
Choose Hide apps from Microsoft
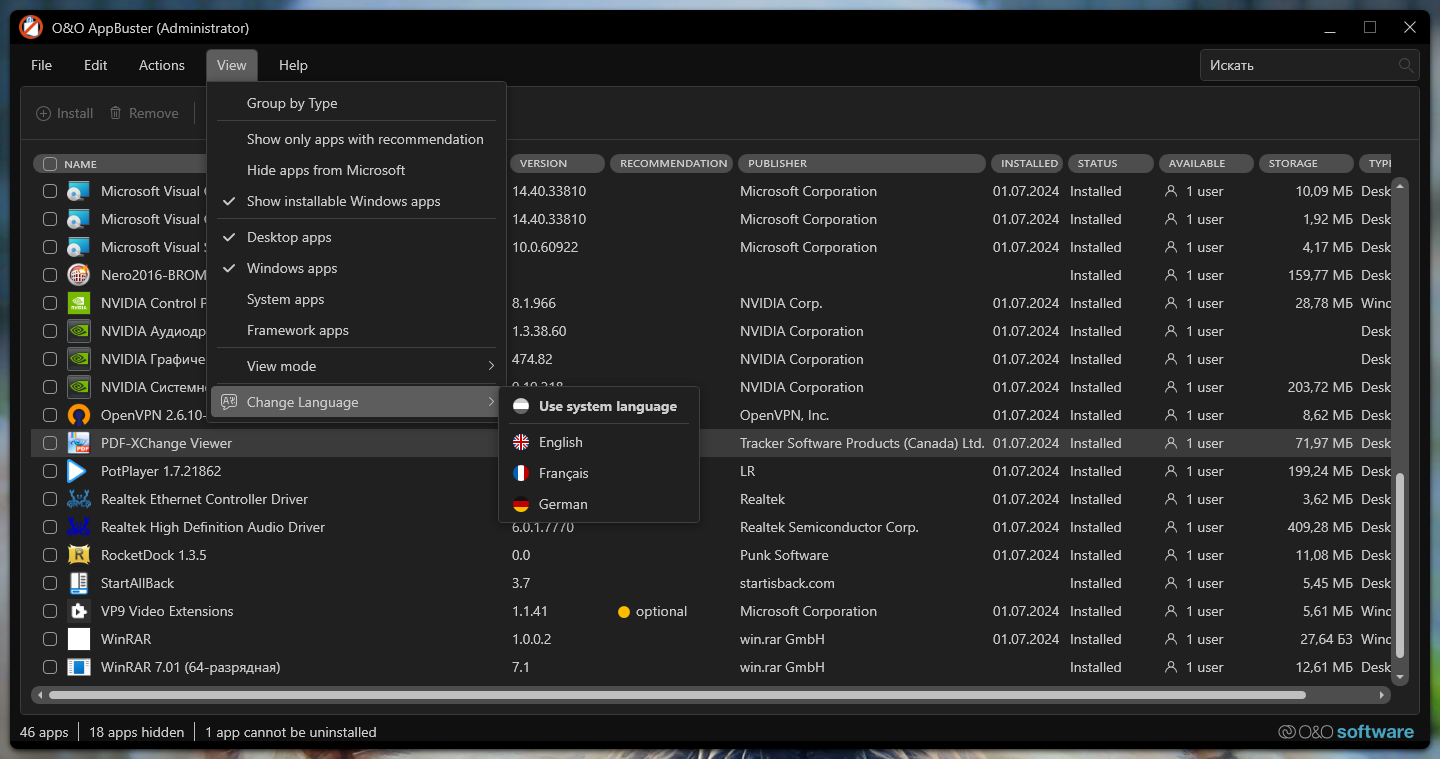point(326,170)
